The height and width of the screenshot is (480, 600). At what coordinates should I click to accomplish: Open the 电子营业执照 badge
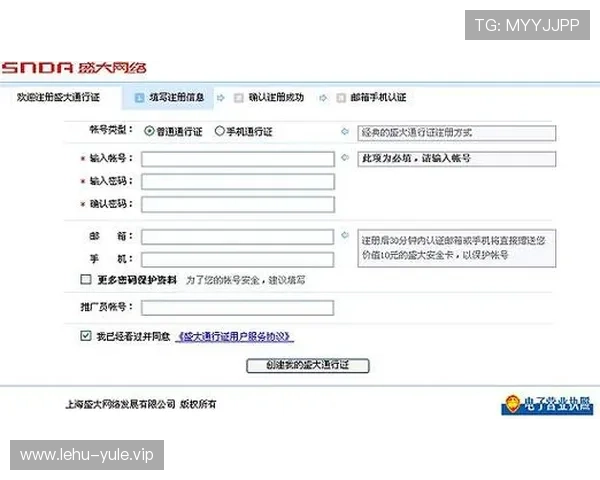click(x=547, y=405)
